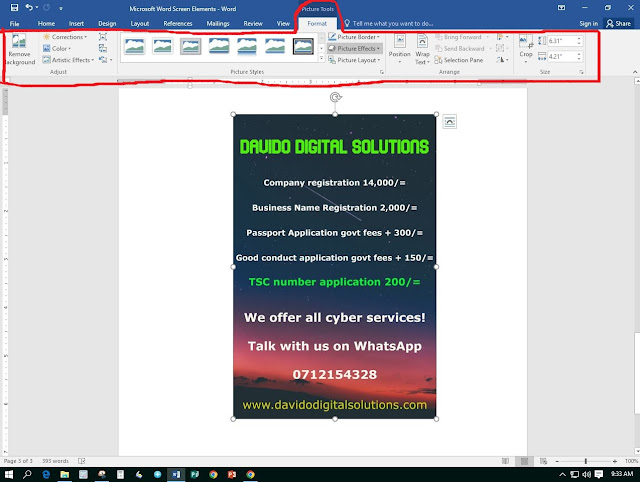
Task: Click the Shape Height field showing 6.31"
Action: coord(562,41)
